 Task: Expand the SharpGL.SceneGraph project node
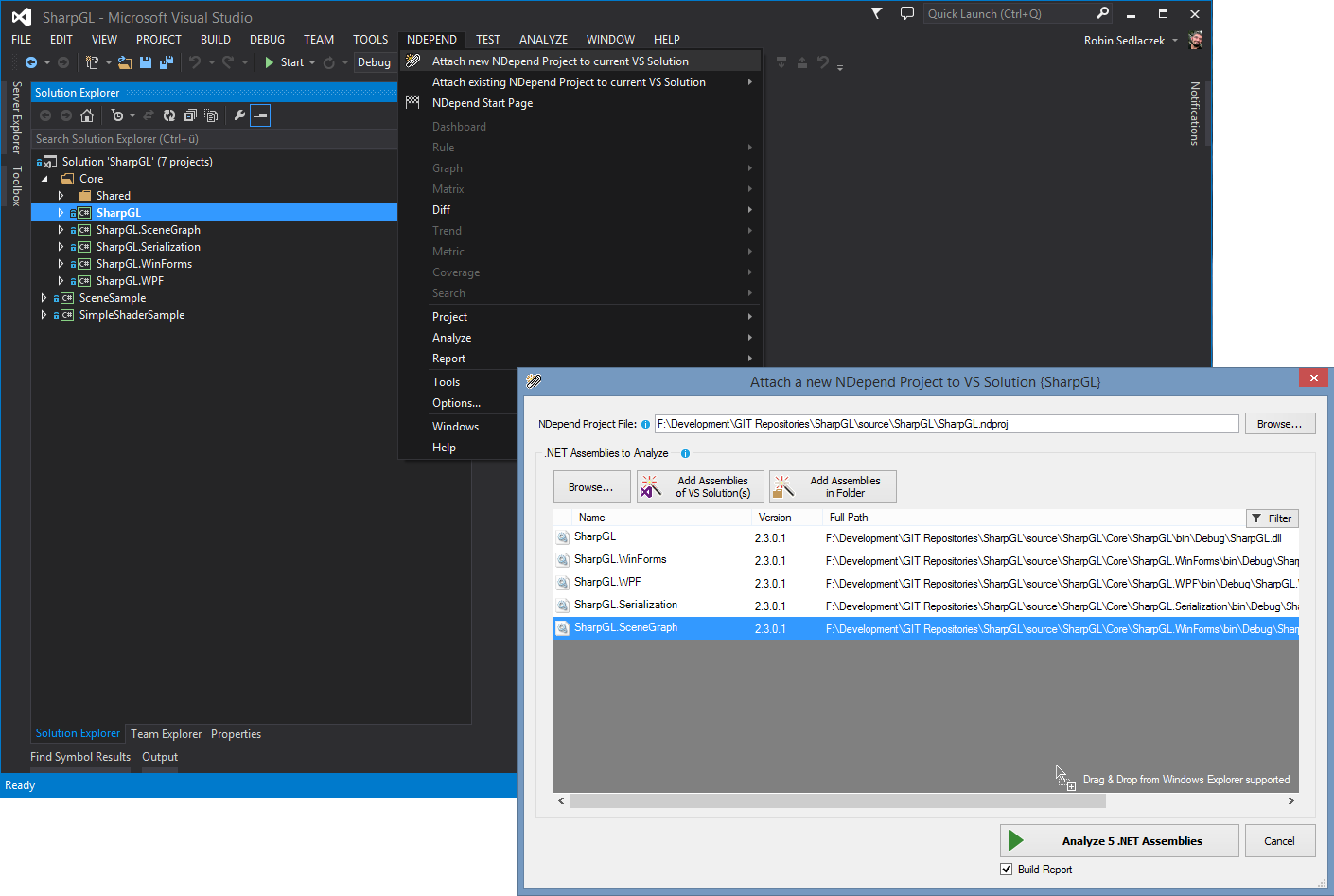click(x=61, y=230)
